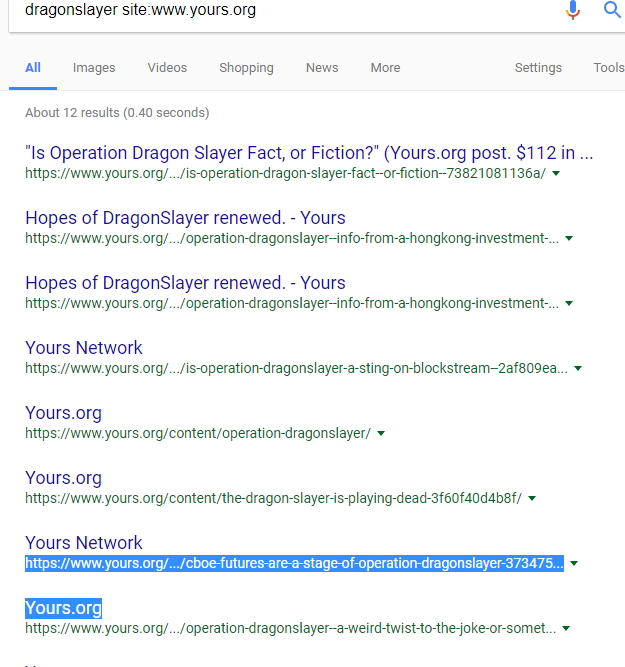
Task: Expand dropdown arrow for content/operation-dragonslayer URL
Action: pos(381,433)
